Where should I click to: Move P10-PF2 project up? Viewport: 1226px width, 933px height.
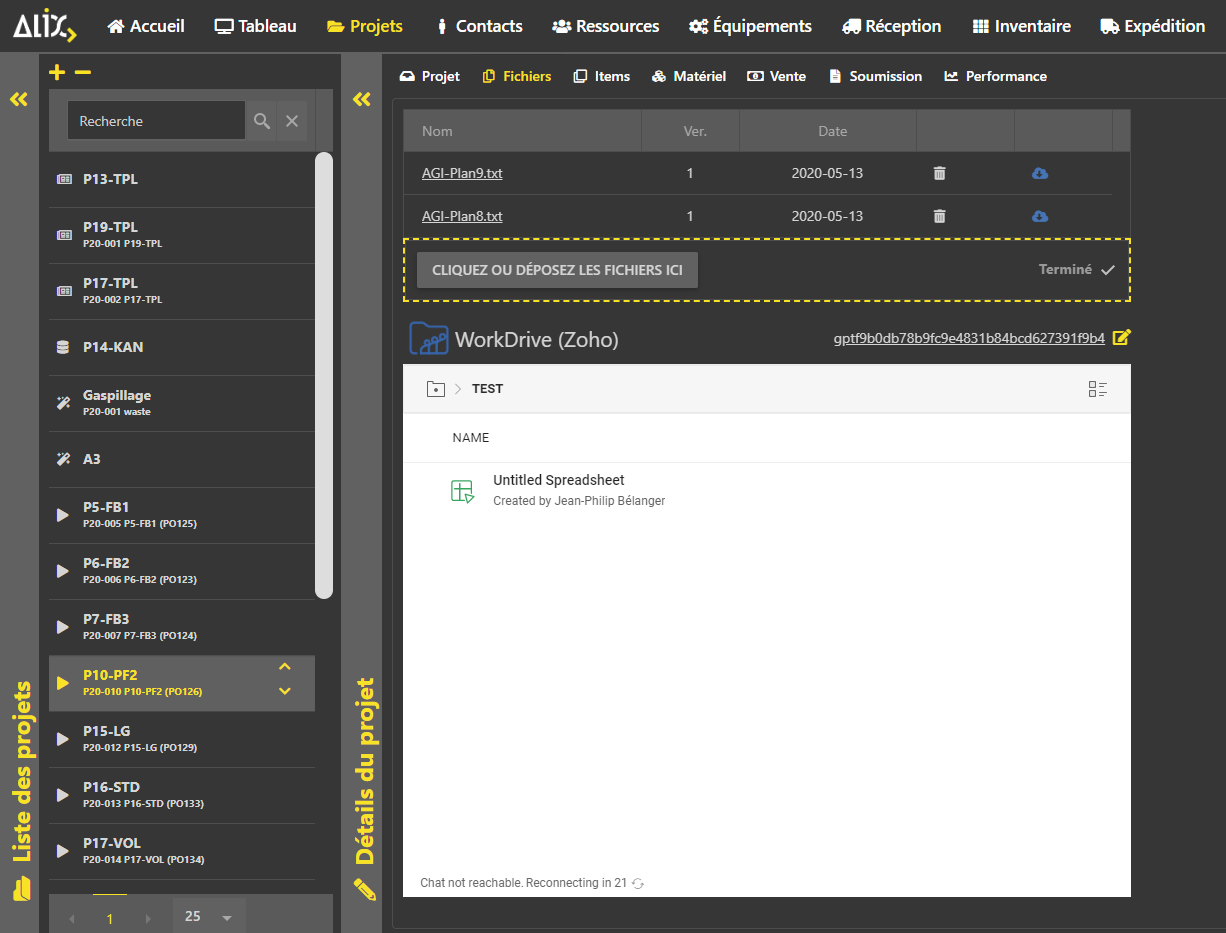285,667
